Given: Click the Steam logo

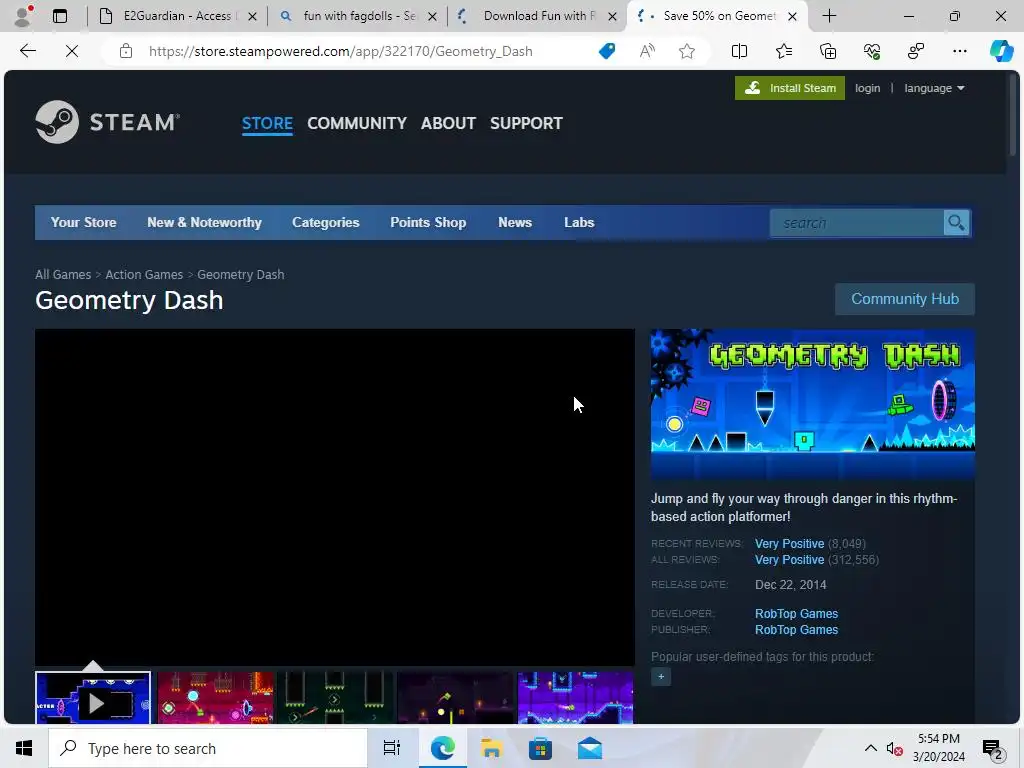Looking at the screenshot, I should coord(108,122).
